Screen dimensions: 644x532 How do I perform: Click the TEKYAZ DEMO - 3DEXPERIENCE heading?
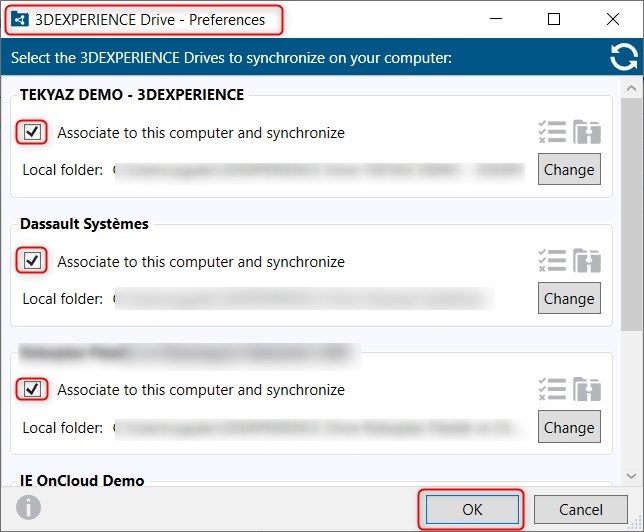pyautogui.click(x=132, y=94)
